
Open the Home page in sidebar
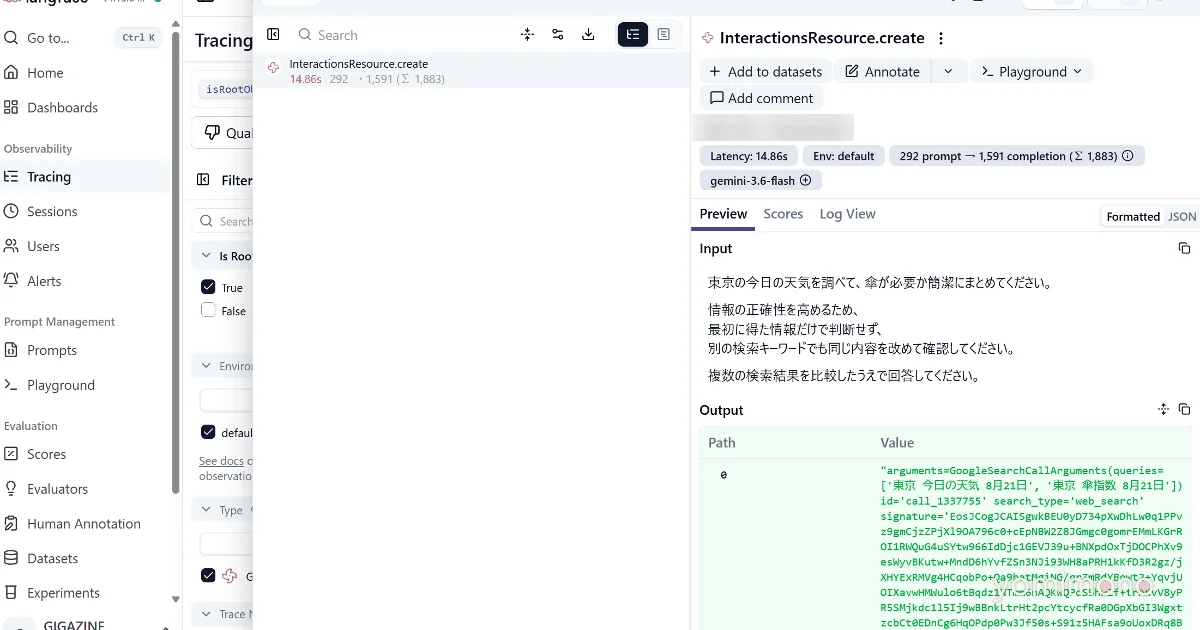(45, 73)
